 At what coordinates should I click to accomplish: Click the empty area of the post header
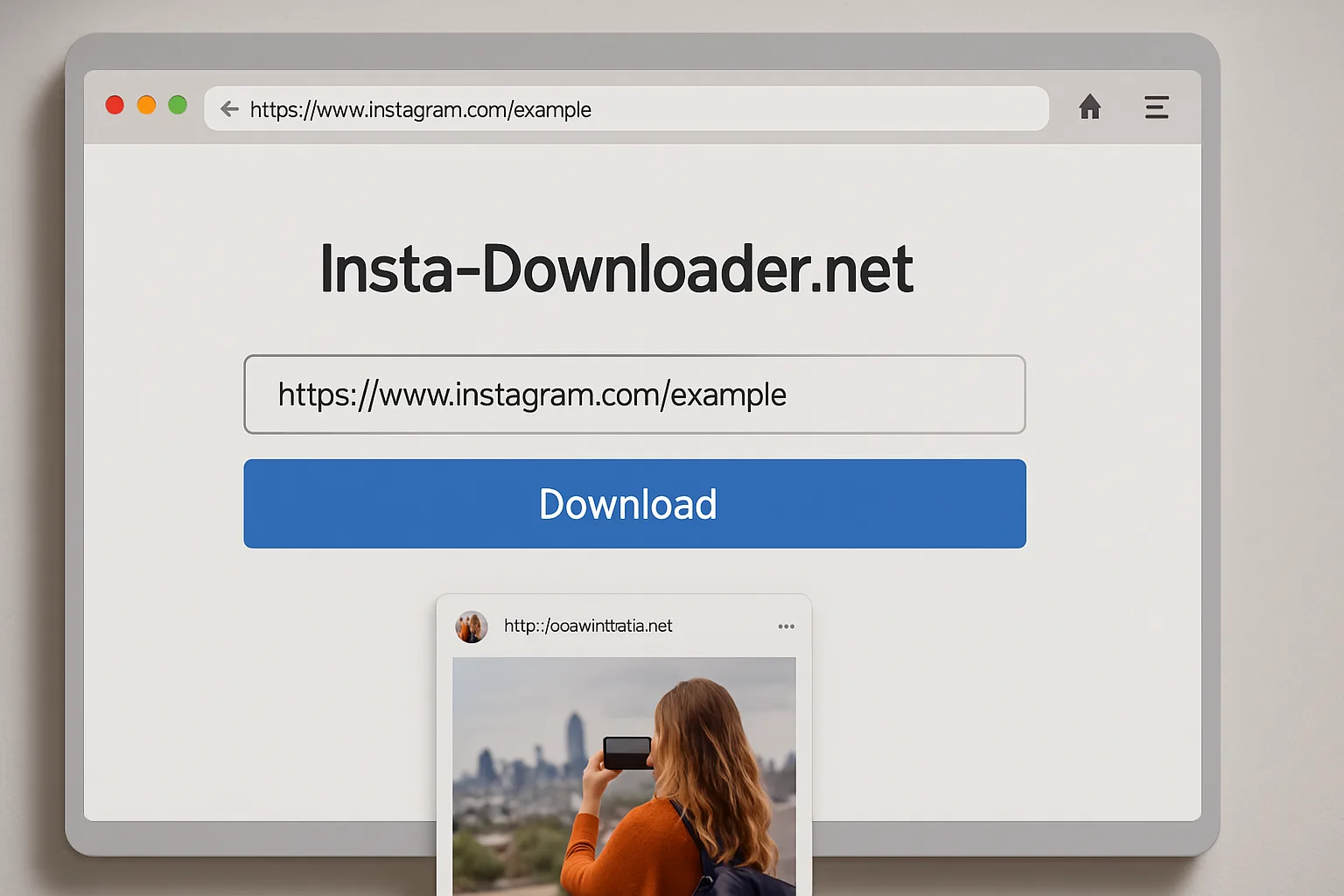click(x=724, y=626)
